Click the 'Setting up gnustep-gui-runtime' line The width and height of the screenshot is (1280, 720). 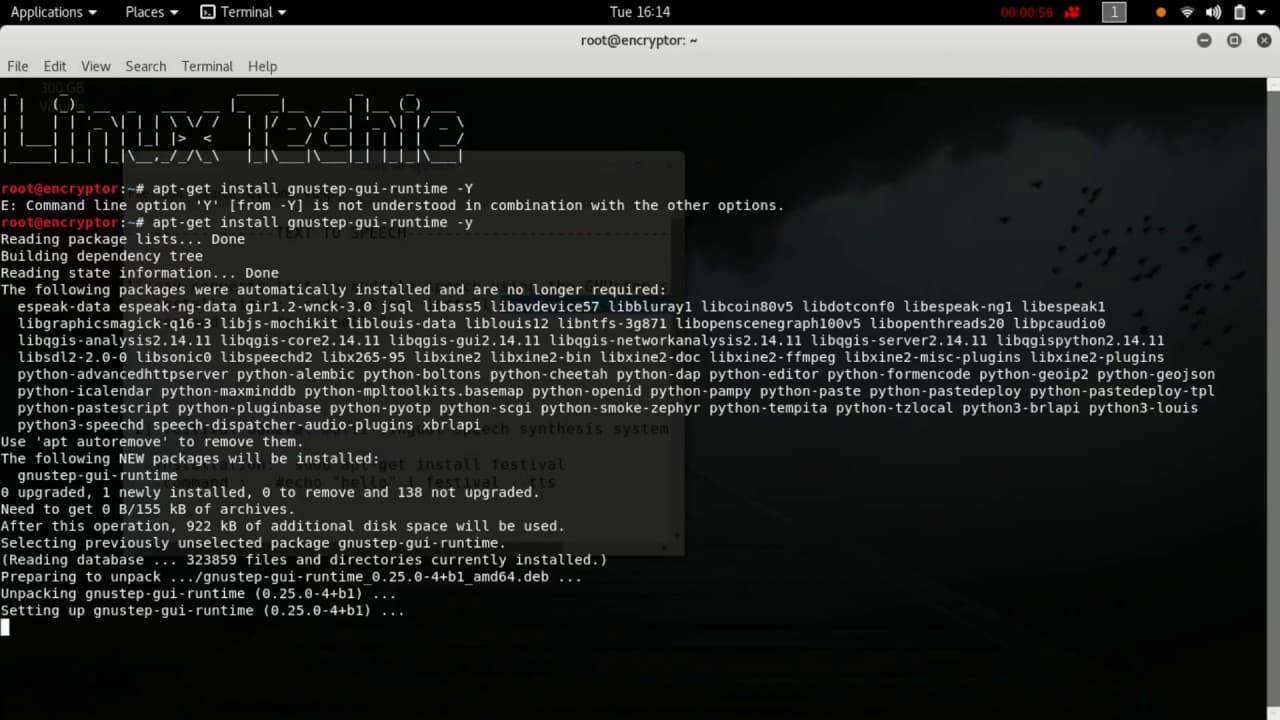(x=203, y=611)
